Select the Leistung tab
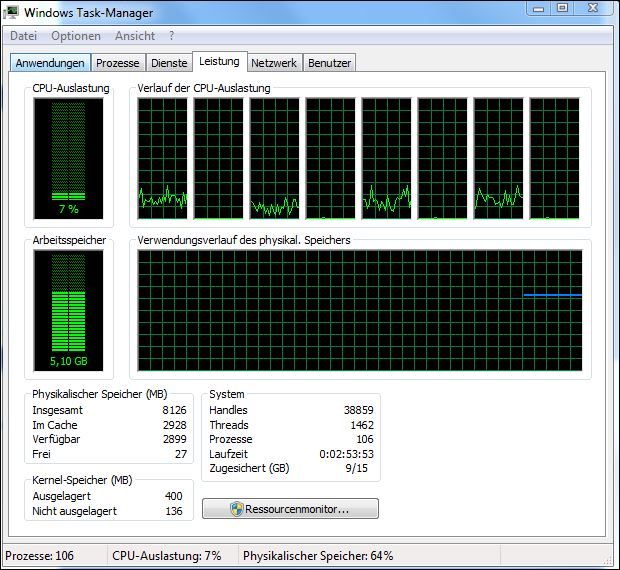The width and height of the screenshot is (620, 570). 219,61
